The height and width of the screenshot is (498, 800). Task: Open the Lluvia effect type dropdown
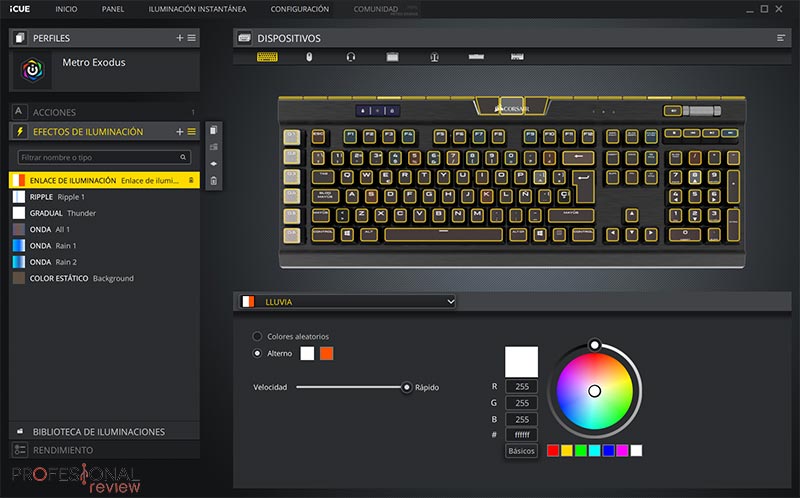(347, 302)
